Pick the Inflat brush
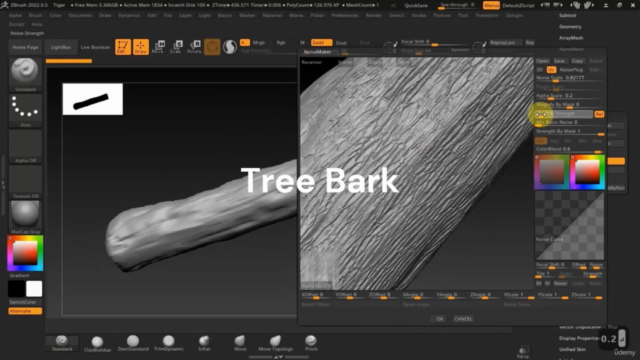This screenshot has height=360, width=640. tap(204, 343)
